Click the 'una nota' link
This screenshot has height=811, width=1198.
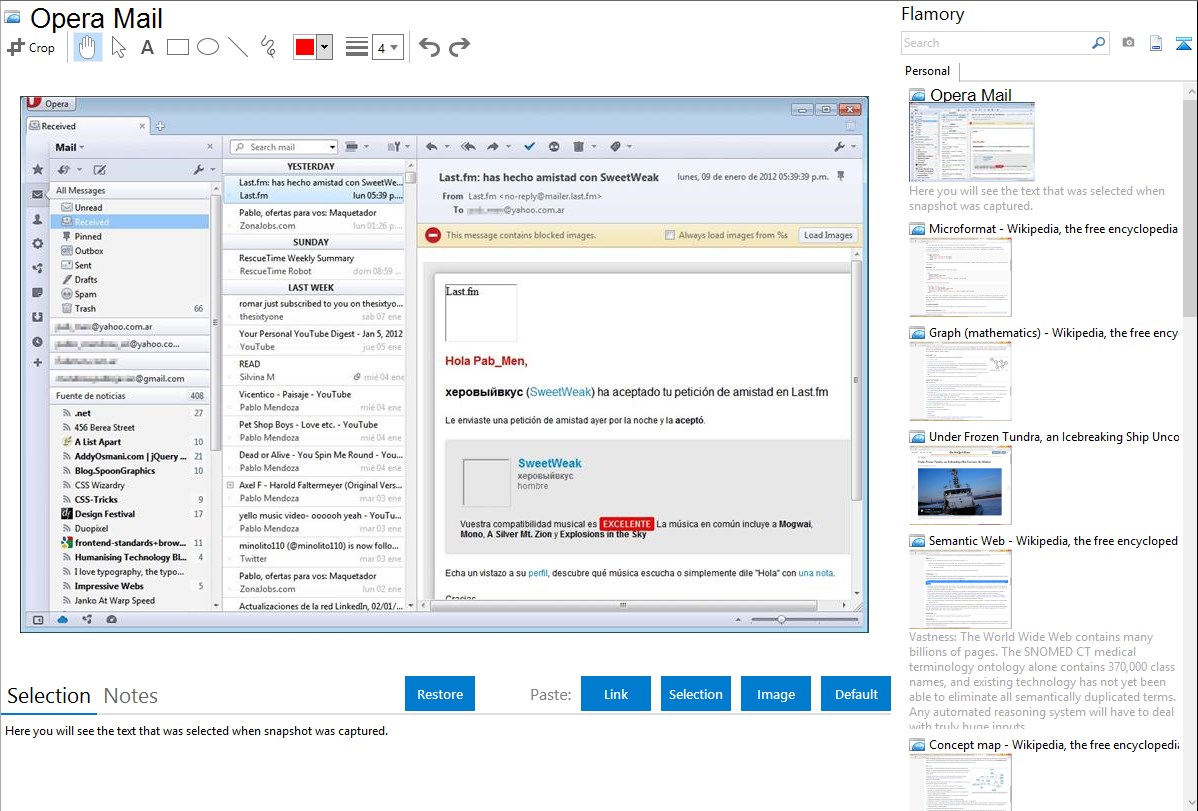tap(816, 573)
